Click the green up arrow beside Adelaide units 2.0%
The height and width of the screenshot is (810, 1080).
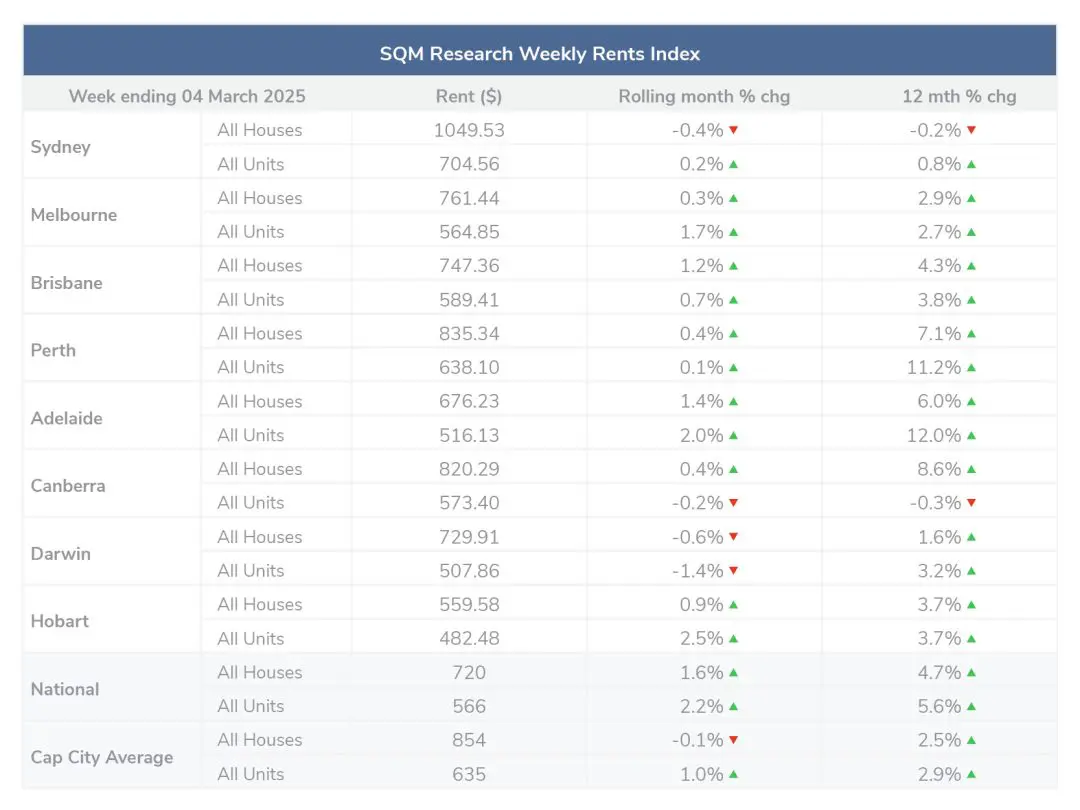click(x=734, y=435)
